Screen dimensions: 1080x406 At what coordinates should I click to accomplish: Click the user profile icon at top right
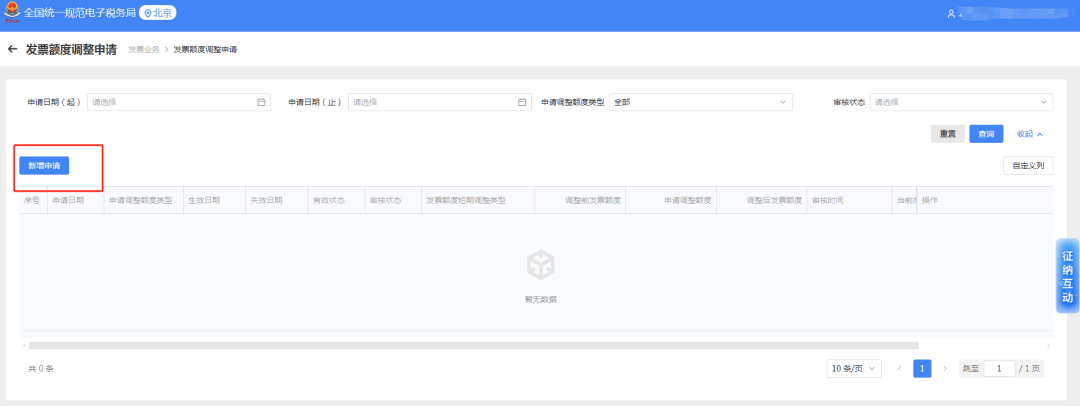point(951,14)
